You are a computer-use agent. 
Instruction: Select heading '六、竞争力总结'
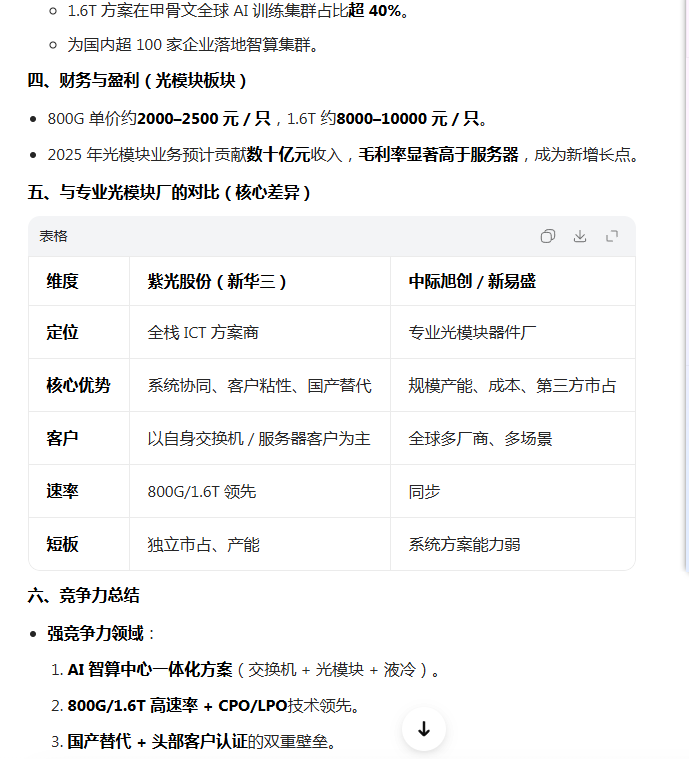[x=84, y=595]
